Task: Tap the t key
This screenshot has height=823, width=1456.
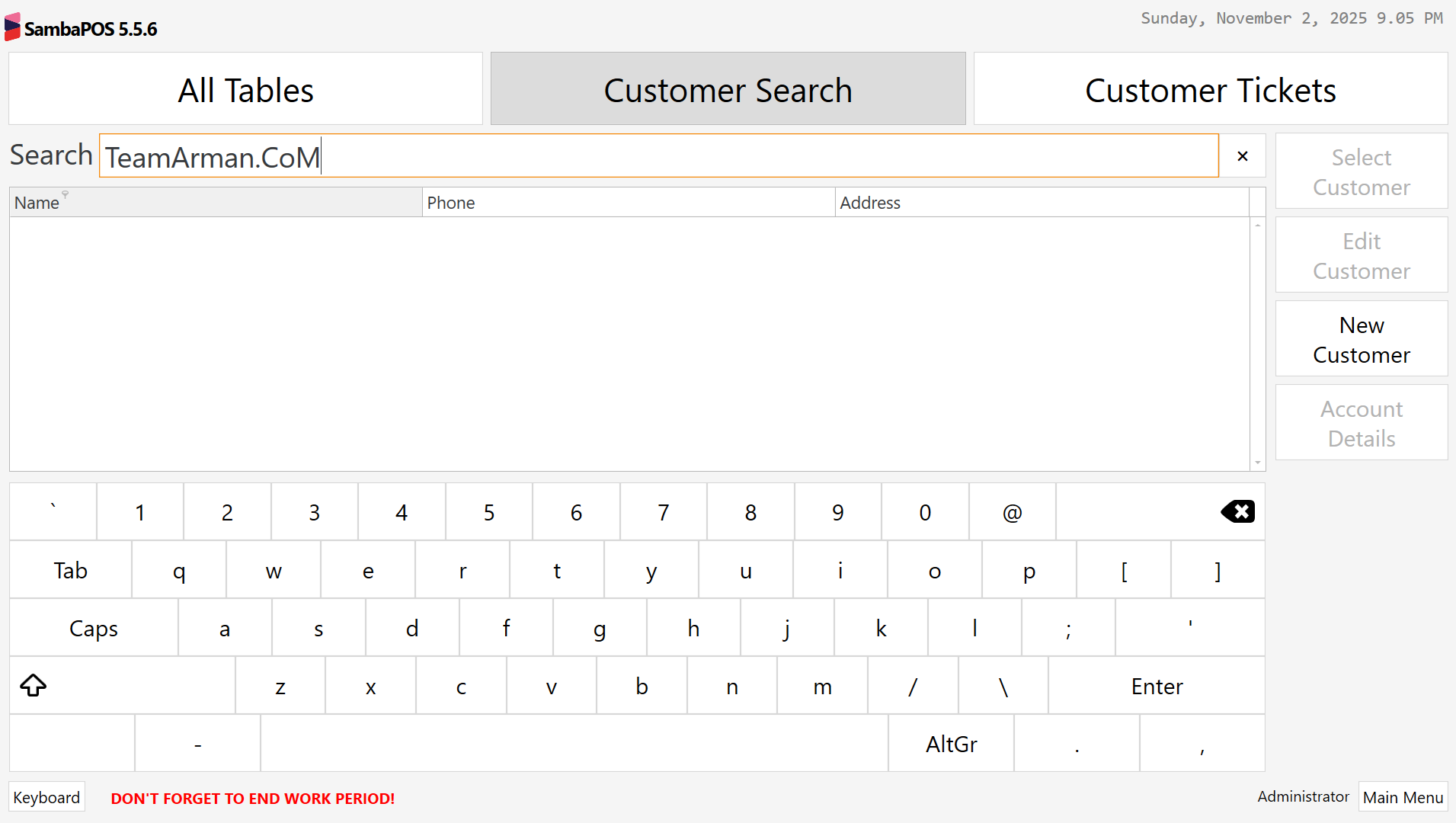Action: pyautogui.click(x=557, y=570)
